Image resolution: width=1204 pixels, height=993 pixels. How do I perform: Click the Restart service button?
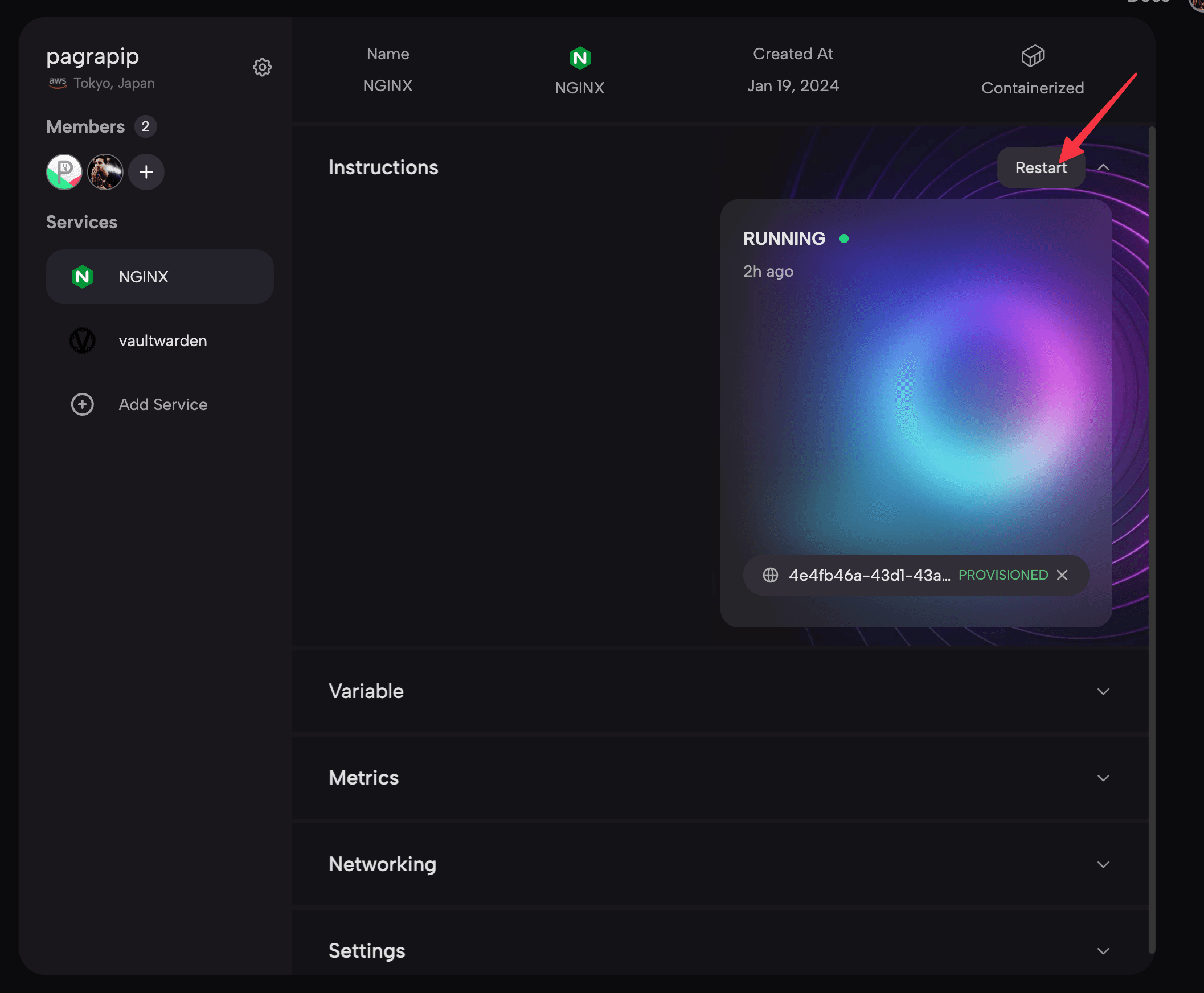coord(1041,167)
